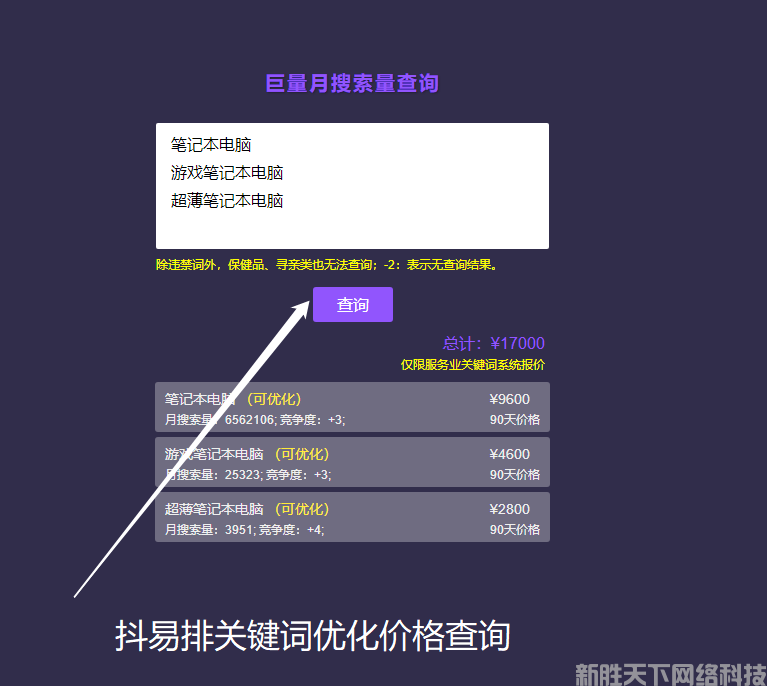Click the 抖易排关键词优化价格查询 caption
Screen dimensions: 767x686
[313, 637]
